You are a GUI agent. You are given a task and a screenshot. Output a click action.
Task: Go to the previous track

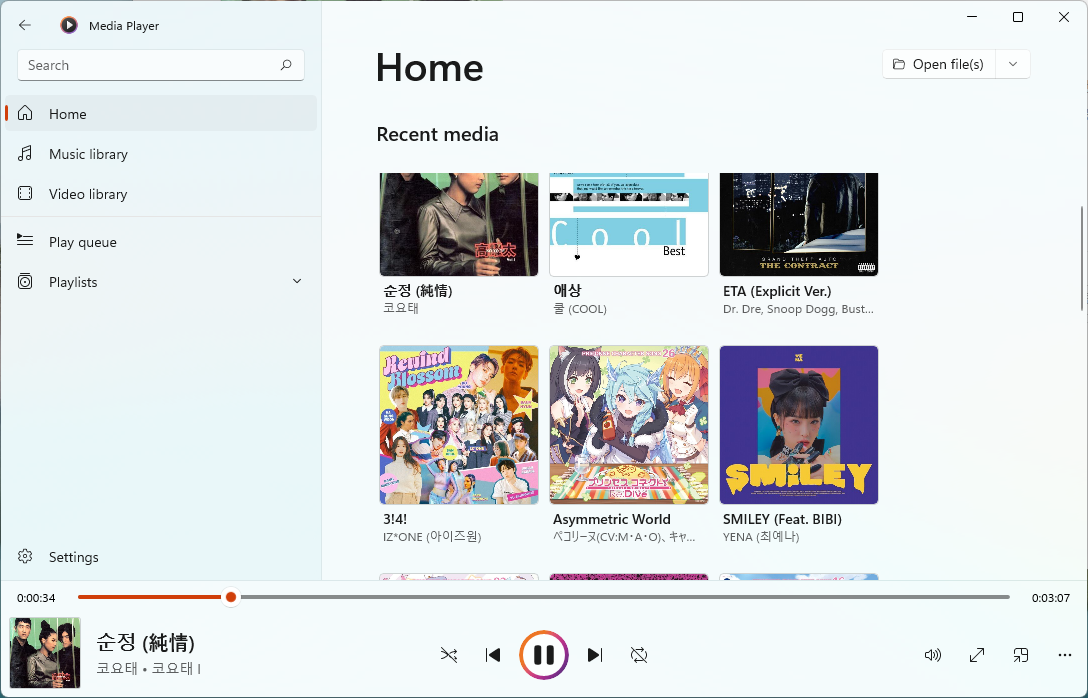493,655
